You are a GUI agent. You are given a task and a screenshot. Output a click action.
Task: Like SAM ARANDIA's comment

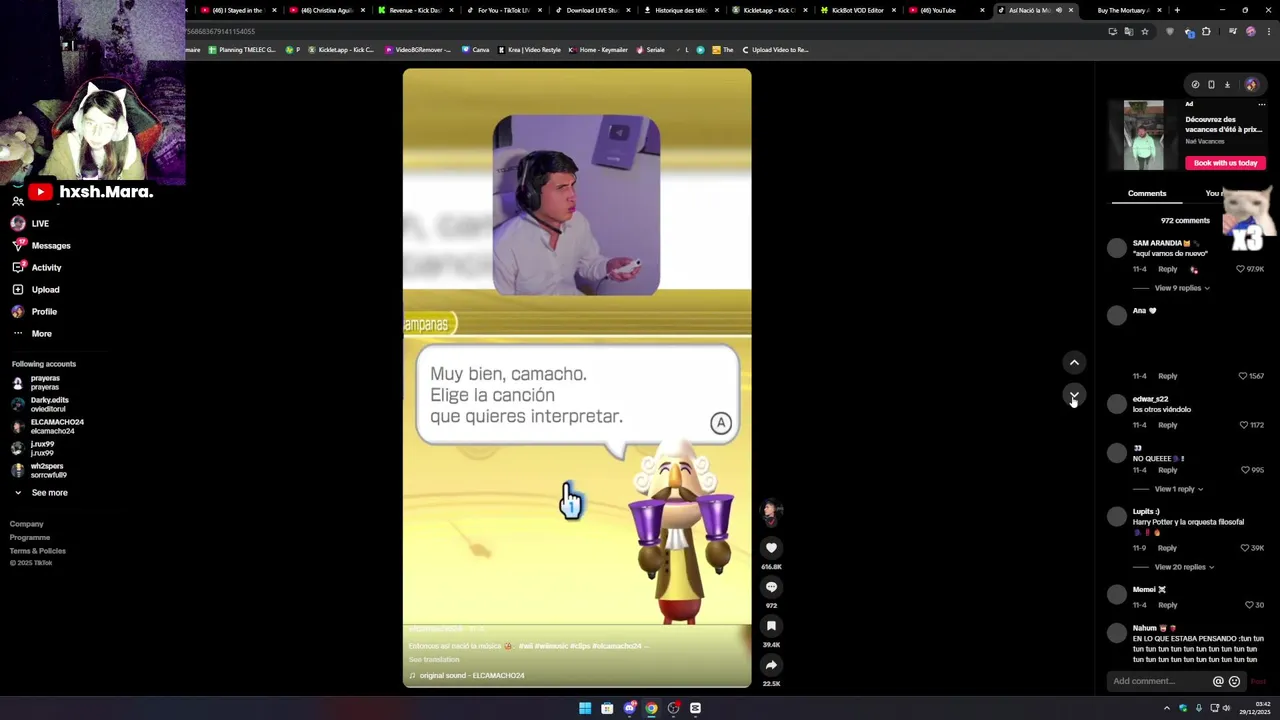point(1241,269)
